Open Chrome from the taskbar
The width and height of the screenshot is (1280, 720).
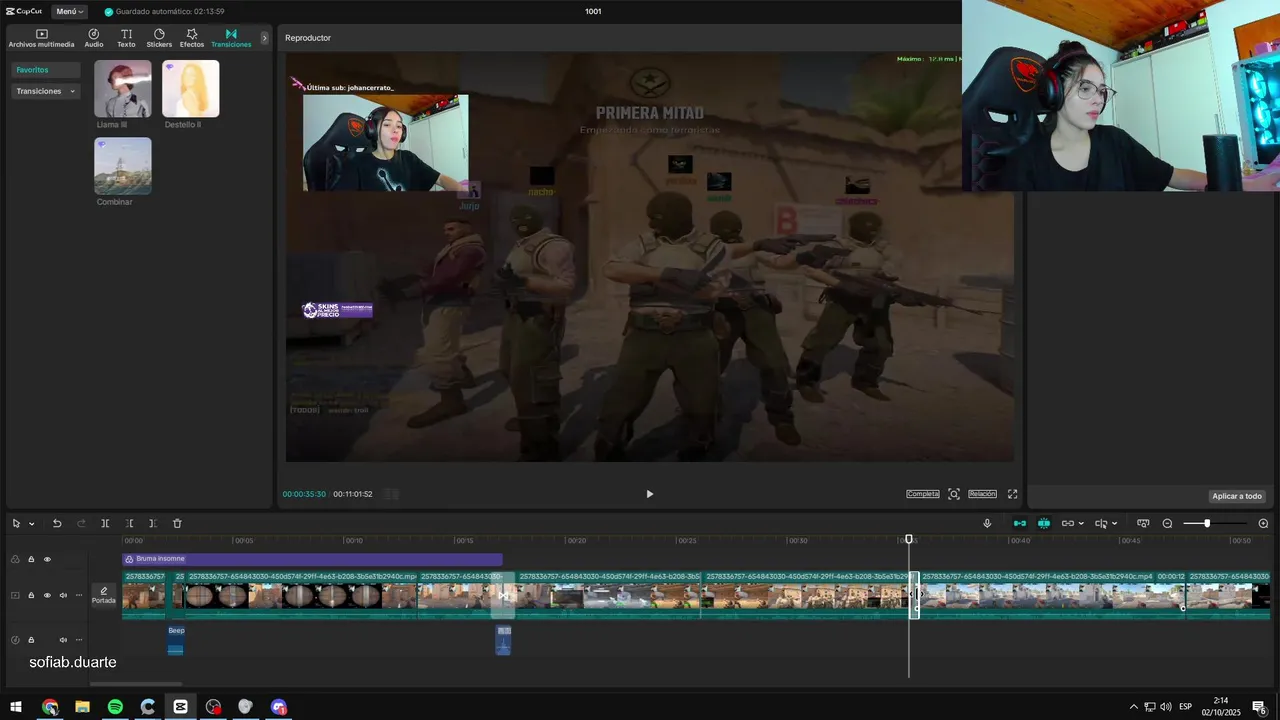pyautogui.click(x=50, y=707)
